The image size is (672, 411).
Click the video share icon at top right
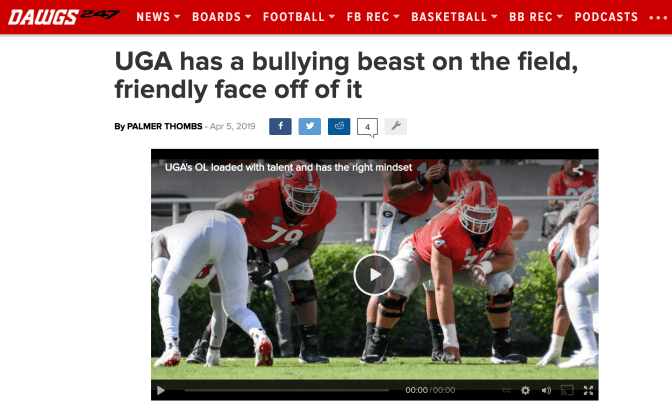click(x=578, y=170)
